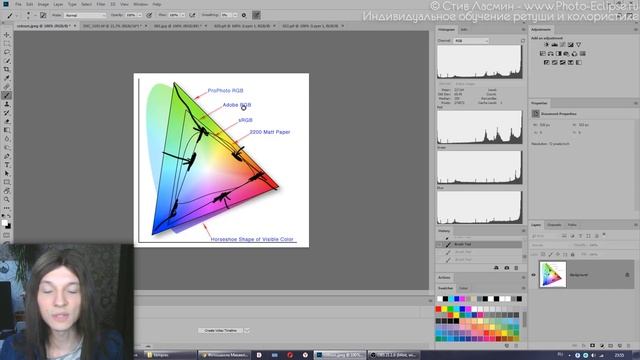
Task: Select the Quick Selection tool
Action: (7, 60)
